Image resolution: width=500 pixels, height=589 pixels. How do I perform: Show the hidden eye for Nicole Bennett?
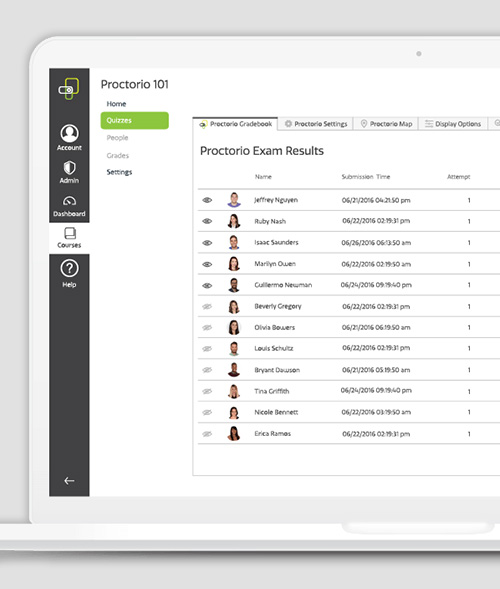[x=207, y=412]
